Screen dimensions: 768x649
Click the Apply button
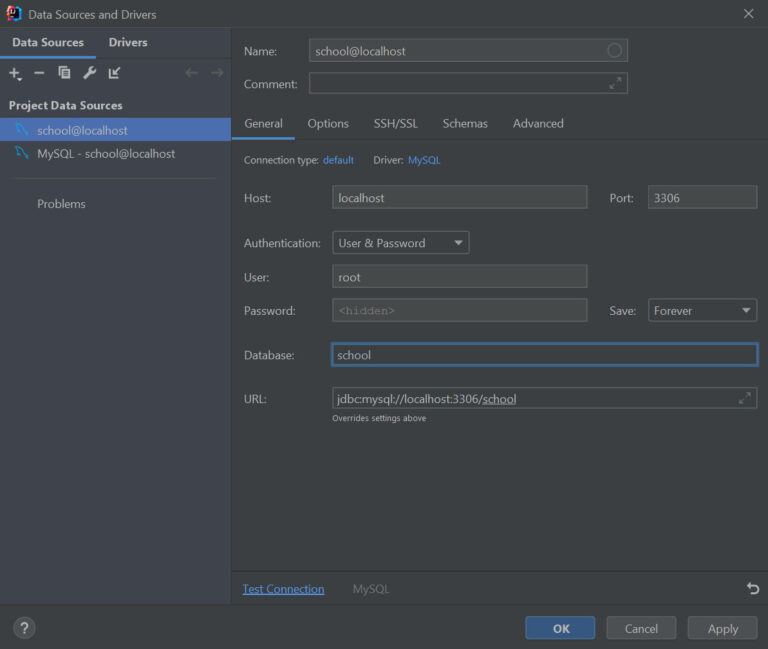(722, 628)
